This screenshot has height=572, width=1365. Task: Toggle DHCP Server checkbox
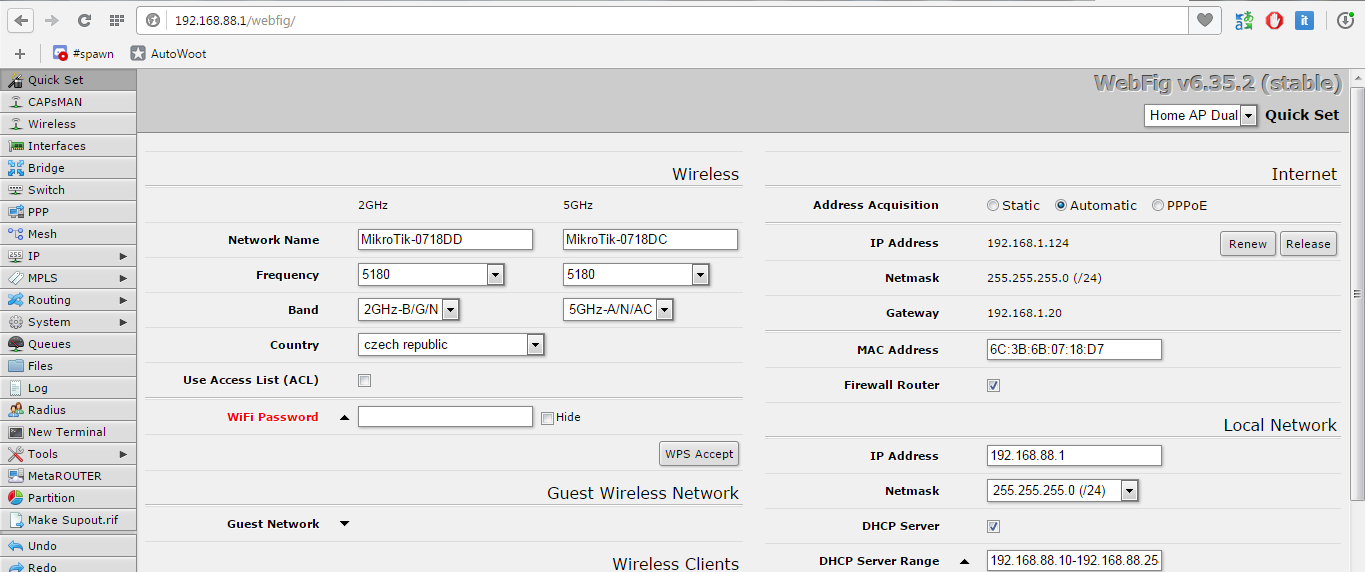[993, 526]
